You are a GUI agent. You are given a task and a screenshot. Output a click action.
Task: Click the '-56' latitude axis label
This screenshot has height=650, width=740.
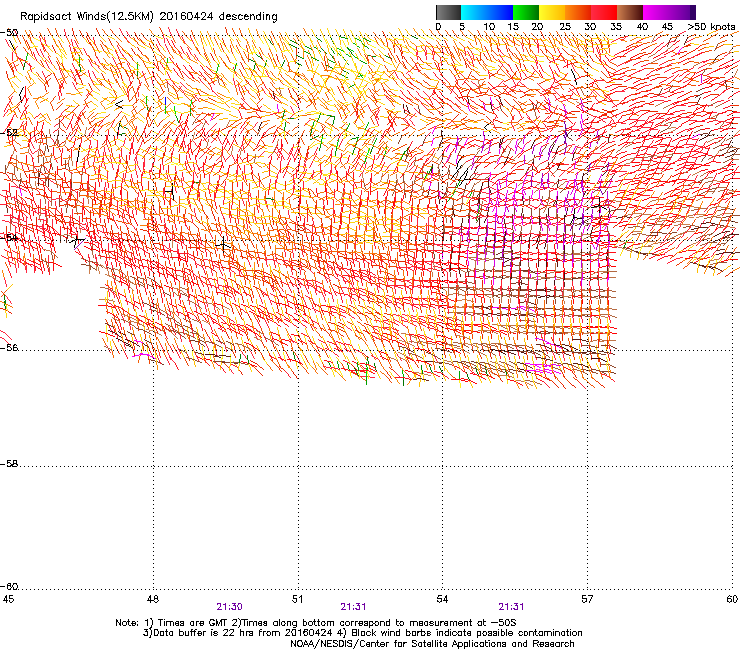(9, 348)
